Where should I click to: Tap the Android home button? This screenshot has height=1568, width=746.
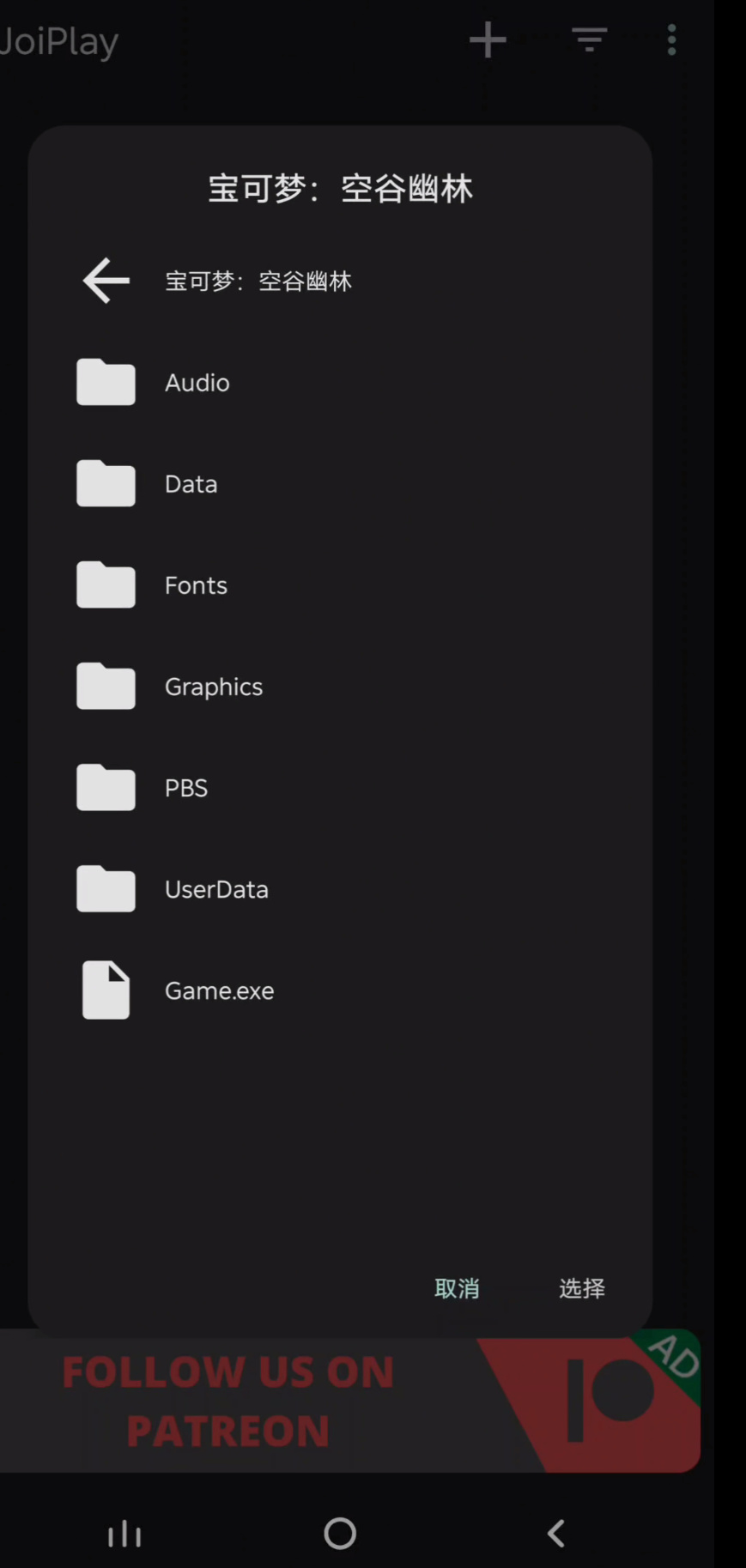click(340, 1534)
